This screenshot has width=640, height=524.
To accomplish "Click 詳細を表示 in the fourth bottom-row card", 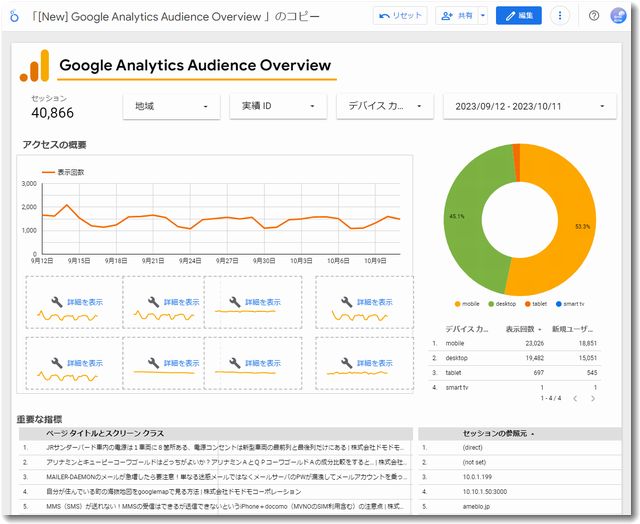I will pyautogui.click(x=375, y=363).
